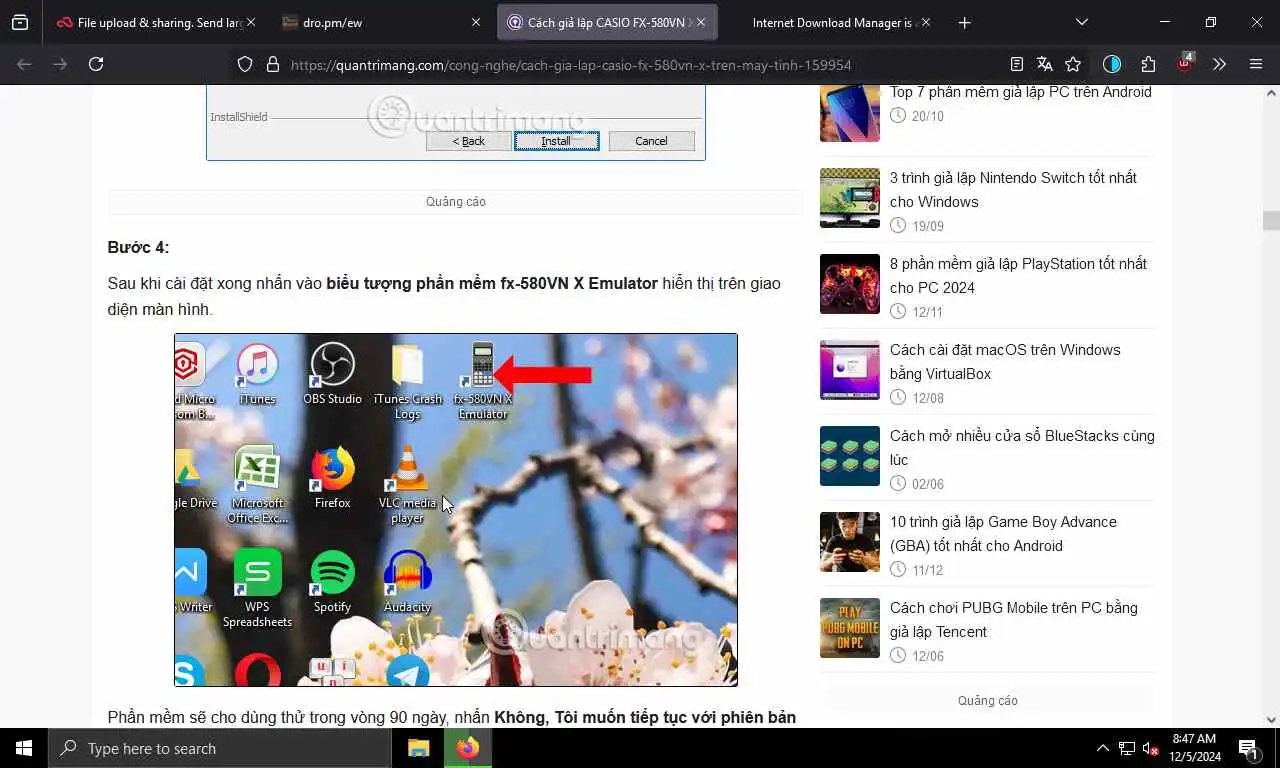Bookmark this page with the star icon
The image size is (1280, 768).
coord(1073,64)
